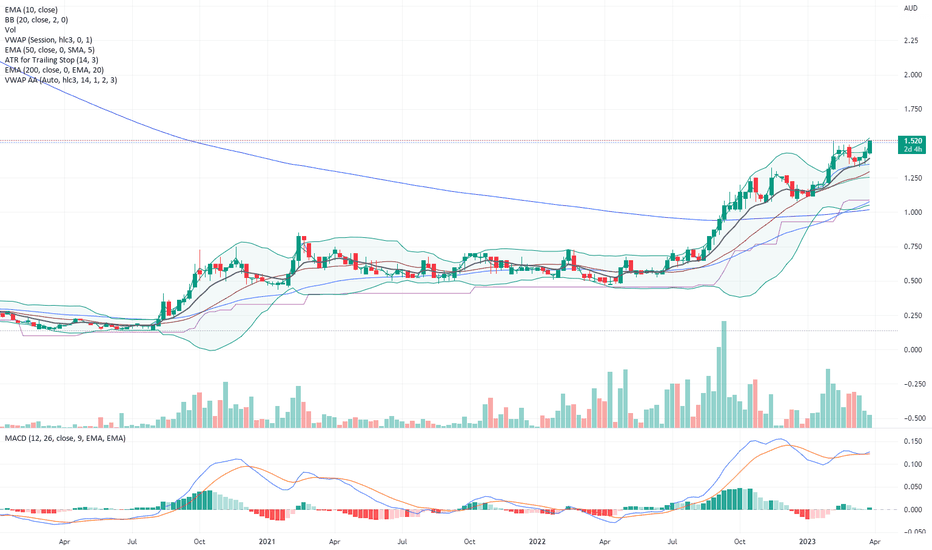Click the 0.250 price axis value
Image resolution: width=932 pixels, height=550 pixels.
912,316
